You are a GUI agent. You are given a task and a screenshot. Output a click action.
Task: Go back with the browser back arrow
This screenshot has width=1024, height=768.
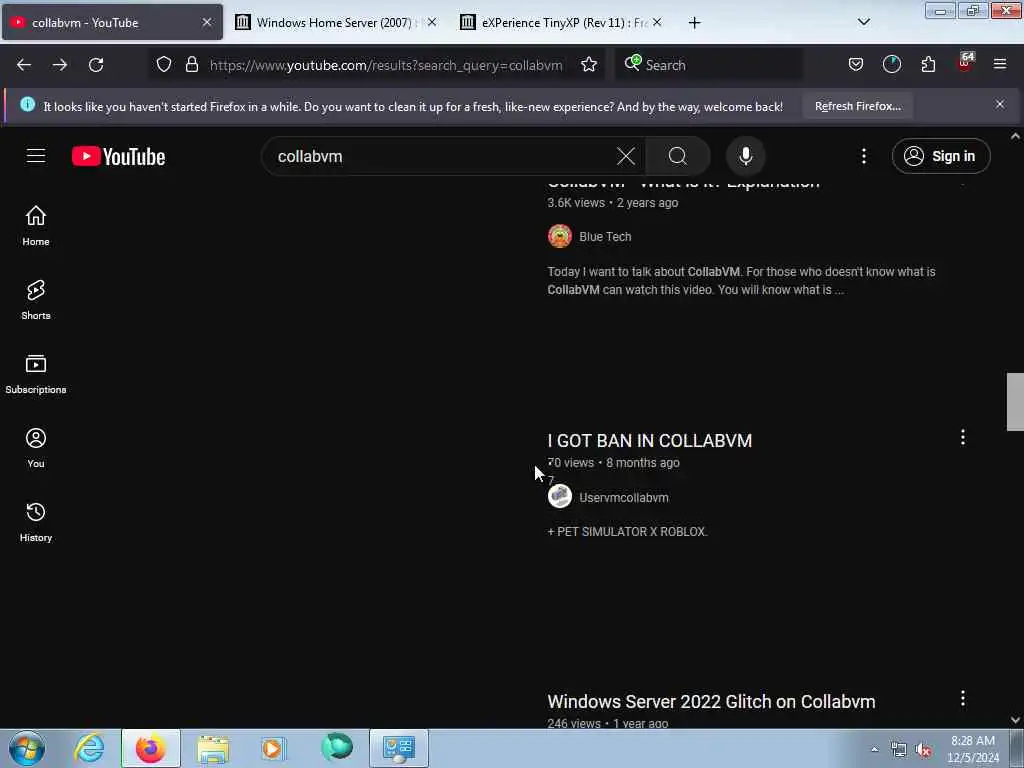point(24,65)
